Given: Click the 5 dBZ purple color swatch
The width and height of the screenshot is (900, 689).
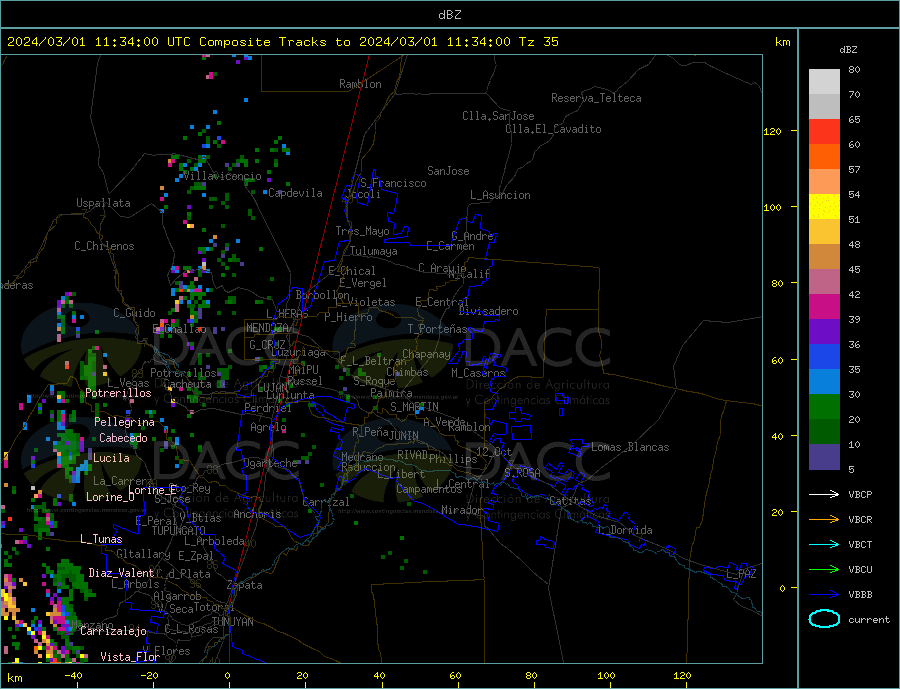Looking at the screenshot, I should 824,457.
